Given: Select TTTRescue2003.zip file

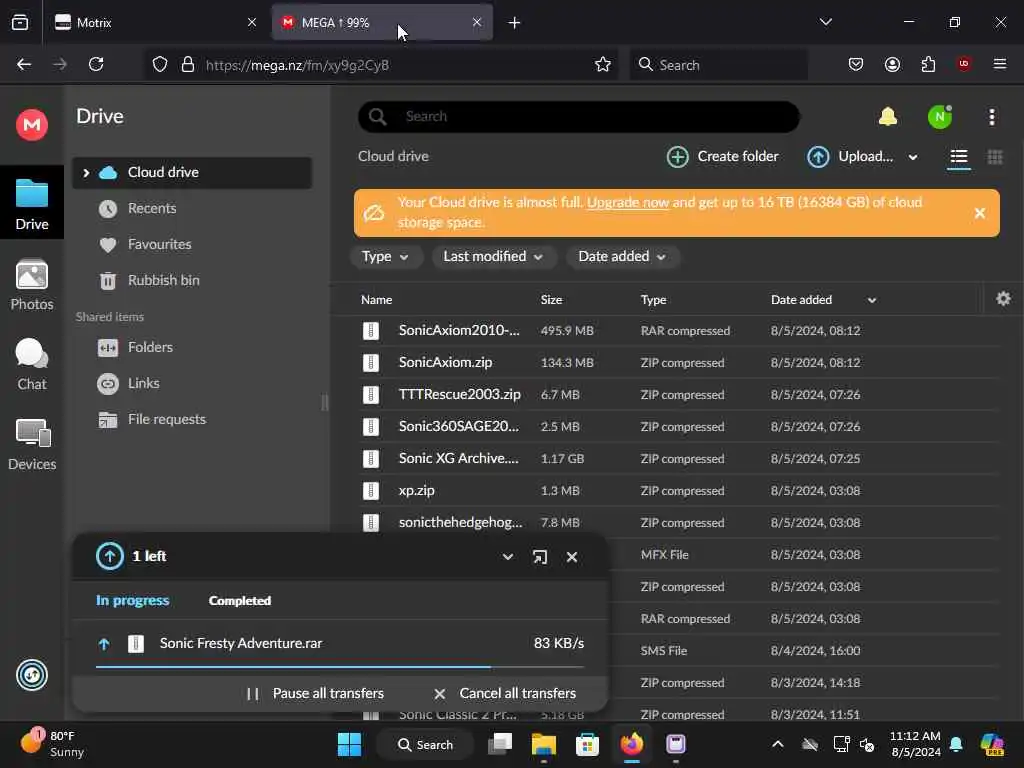Looking at the screenshot, I should pyautogui.click(x=460, y=394).
